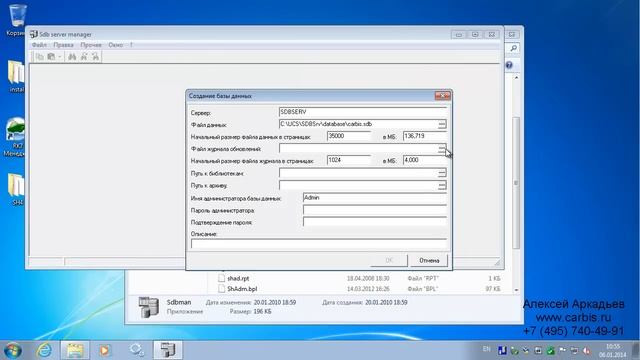Click the Explorer help question icon
Screen dimensions: 640x360
pos(509,65)
